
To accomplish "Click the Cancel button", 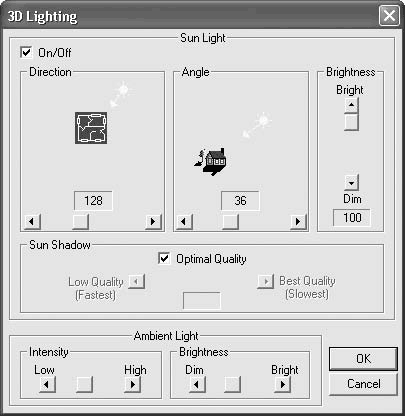I will 363,384.
